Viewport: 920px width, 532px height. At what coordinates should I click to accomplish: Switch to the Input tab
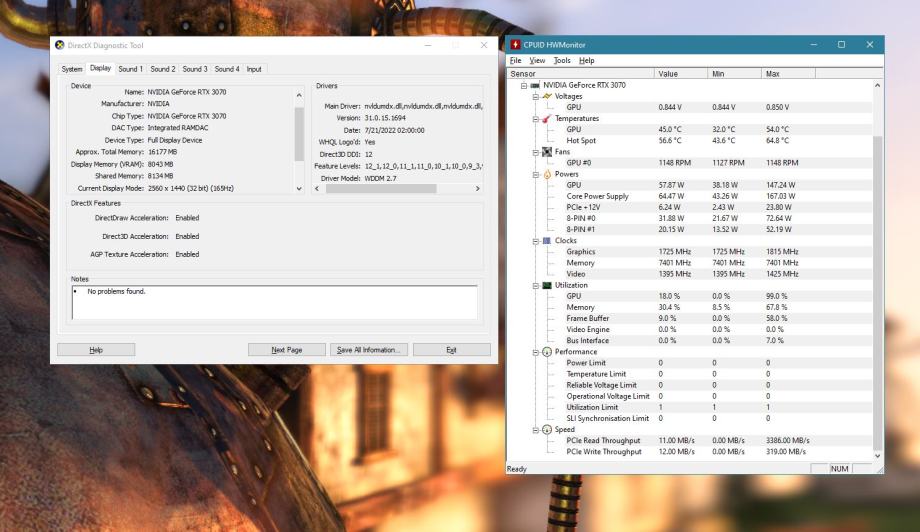click(254, 69)
